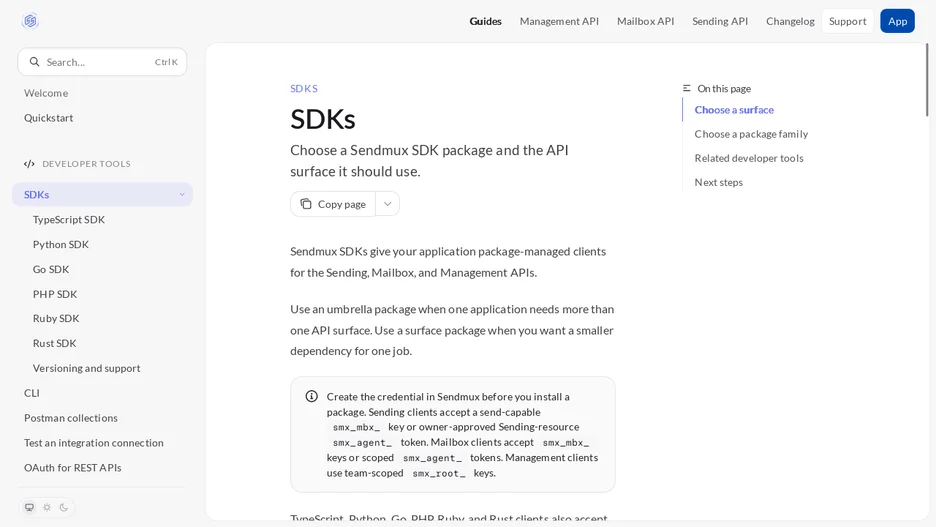Collapse the SDKs sidebar section chevron
This screenshot has height=527, width=936.
pyautogui.click(x=182, y=195)
